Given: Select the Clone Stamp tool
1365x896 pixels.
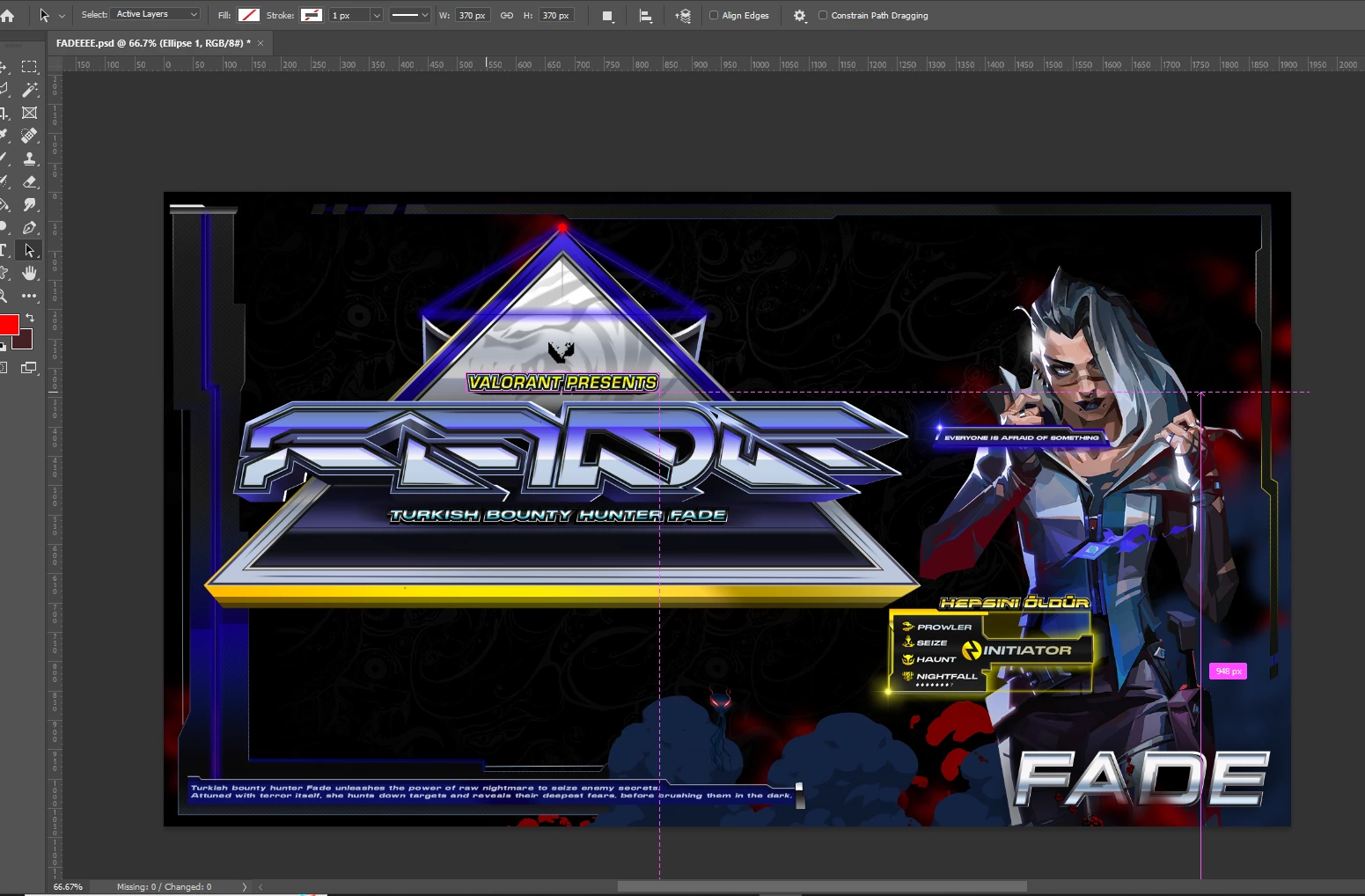Looking at the screenshot, I should tap(29, 158).
